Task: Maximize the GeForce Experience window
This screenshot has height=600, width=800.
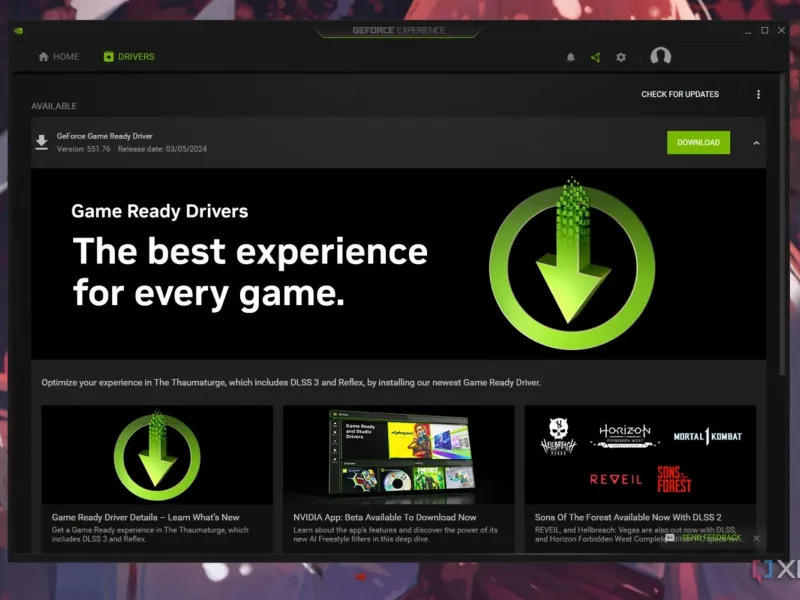Action: [764, 31]
